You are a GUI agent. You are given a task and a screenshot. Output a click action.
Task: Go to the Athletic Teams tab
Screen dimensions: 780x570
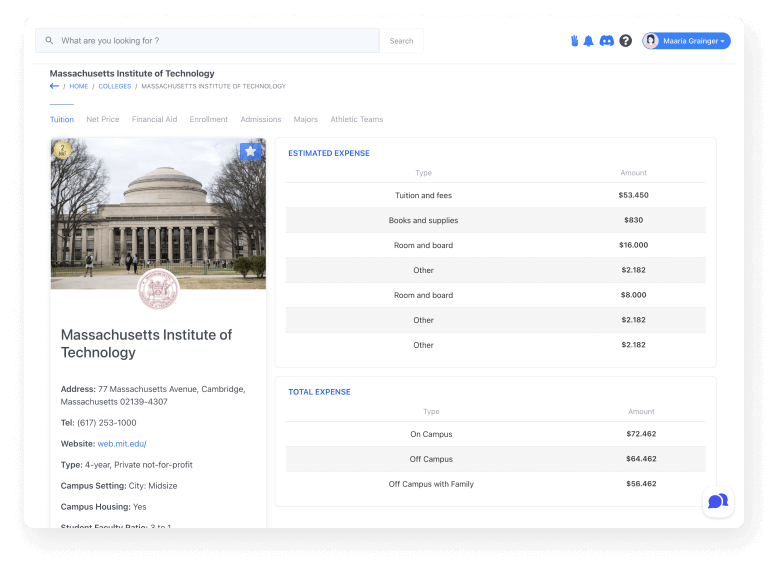(357, 120)
